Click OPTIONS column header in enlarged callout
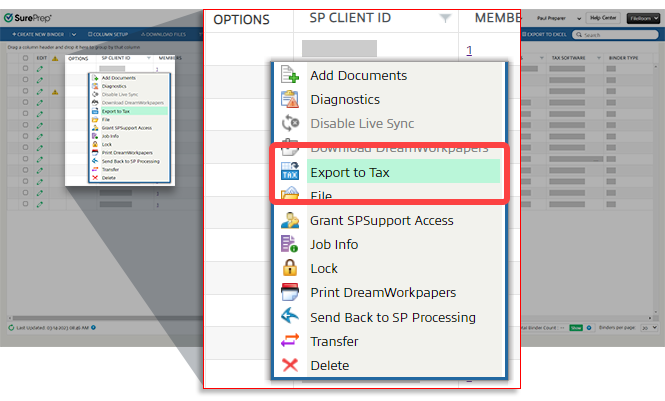Screen dimensions: 665x401 241,19
